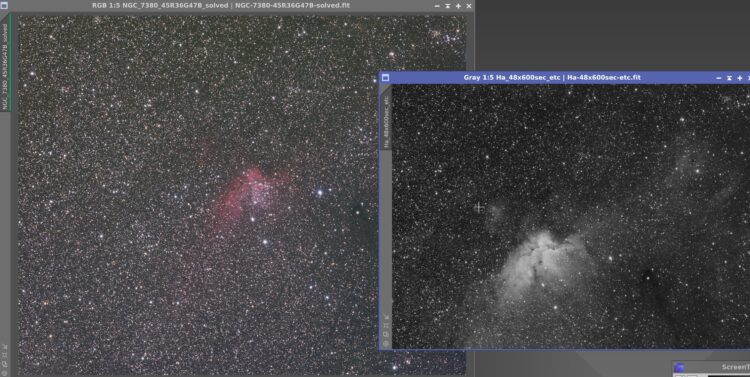Click the round bottom icon in Ha window's strip

[386, 344]
